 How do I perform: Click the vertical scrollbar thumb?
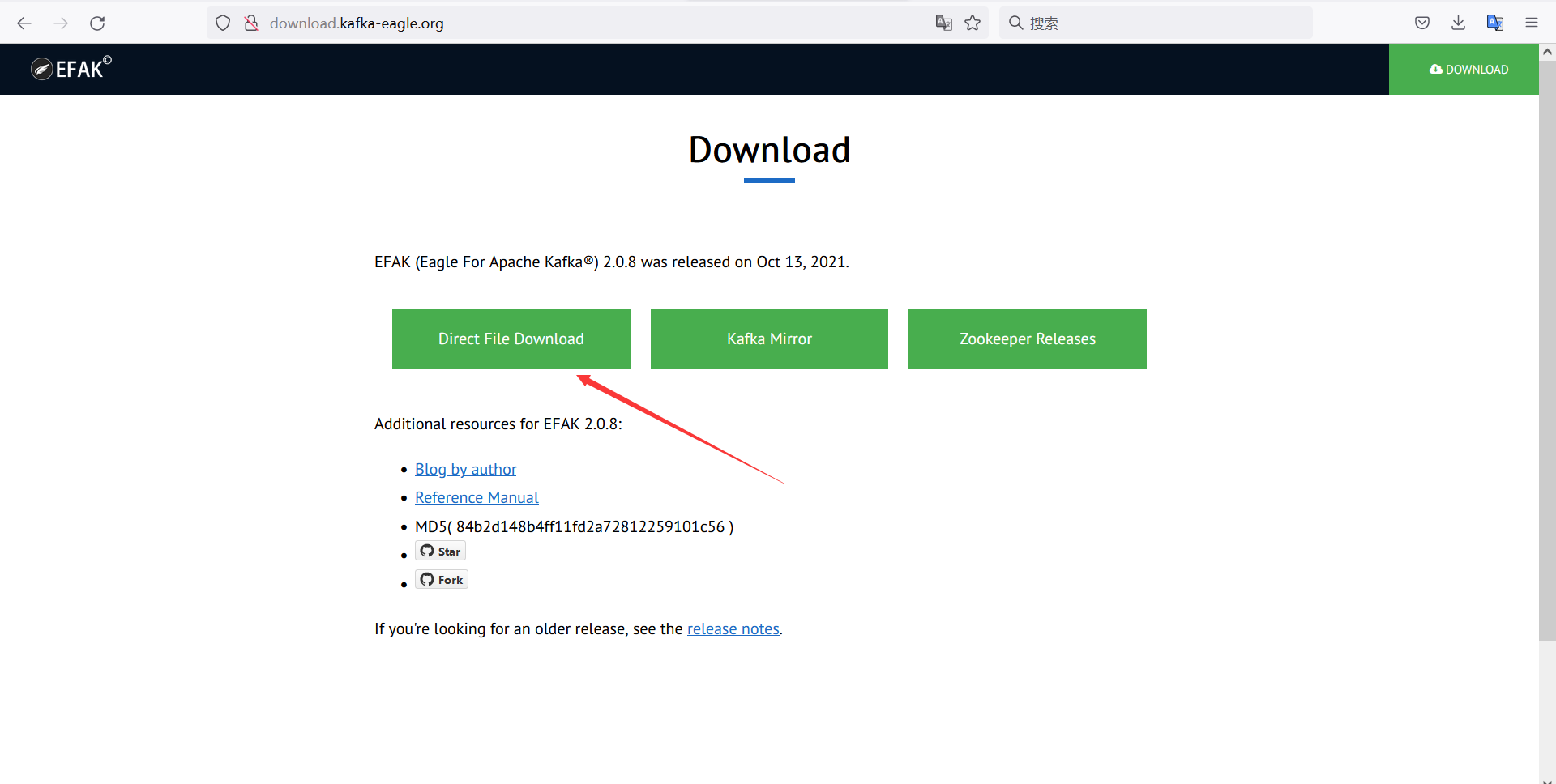[1547, 350]
